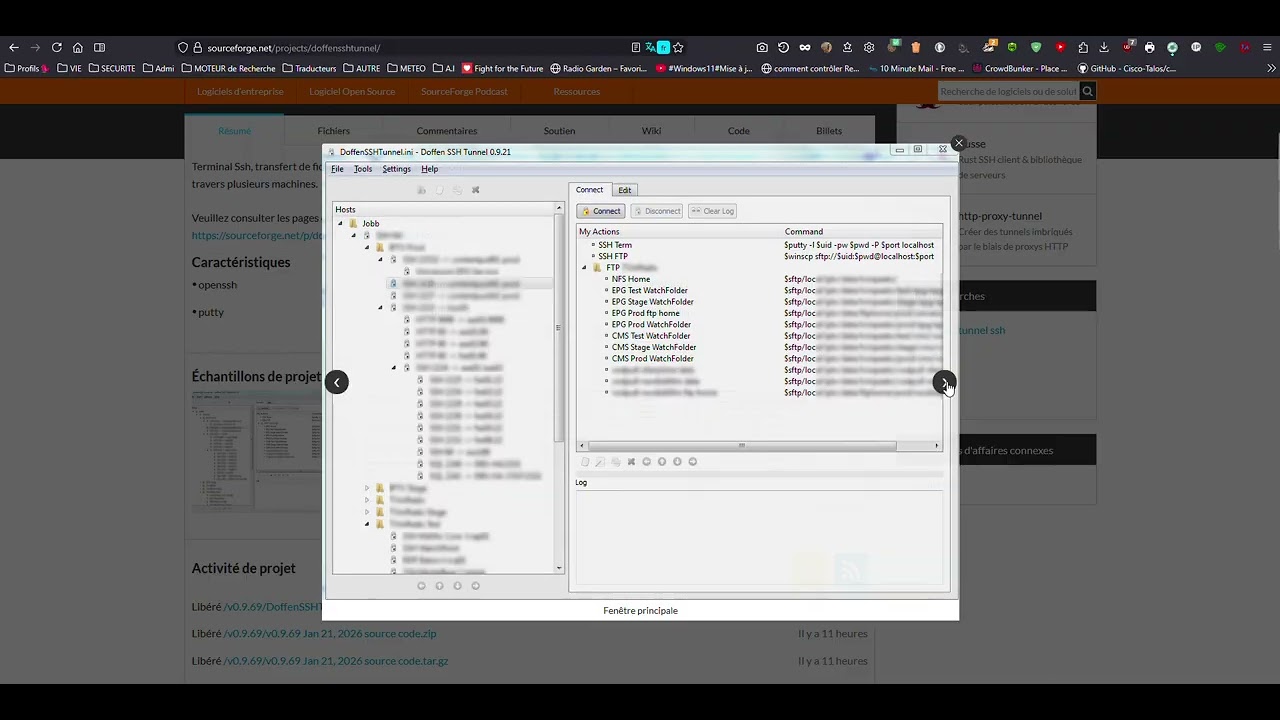This screenshot has width=1280, height=720.
Task: Open the browser downloads icon
Action: click(1104, 47)
